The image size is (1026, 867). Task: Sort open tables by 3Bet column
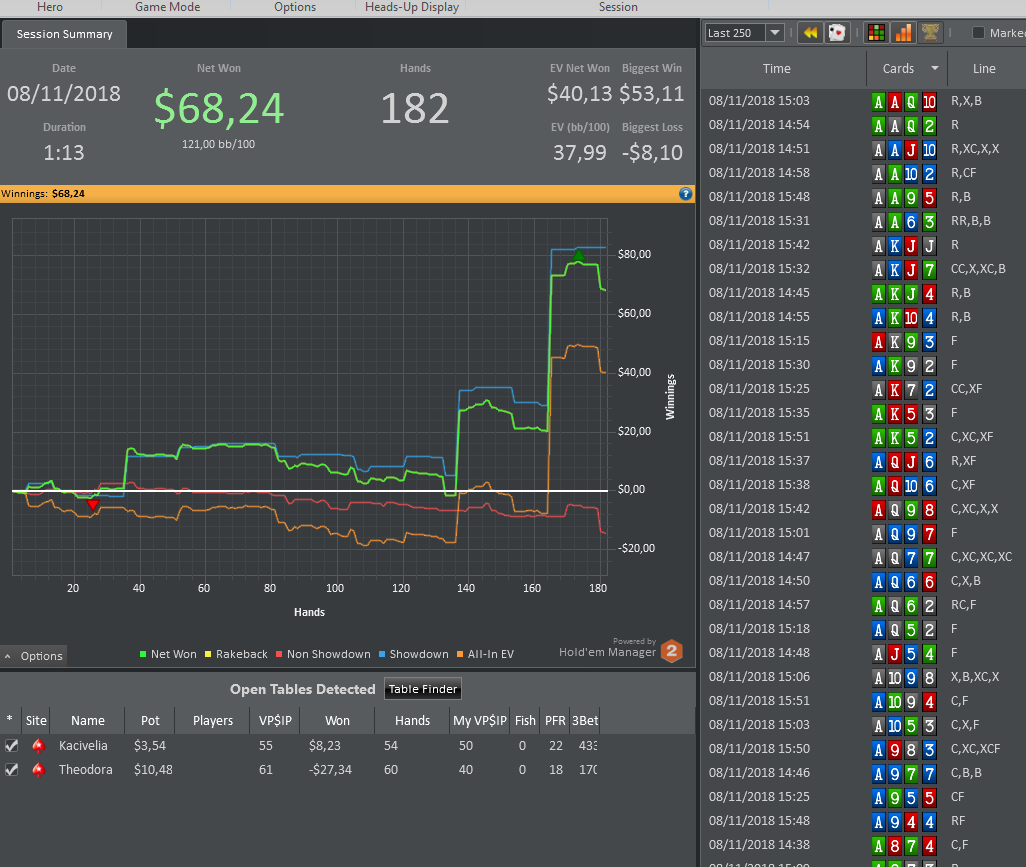(584, 720)
